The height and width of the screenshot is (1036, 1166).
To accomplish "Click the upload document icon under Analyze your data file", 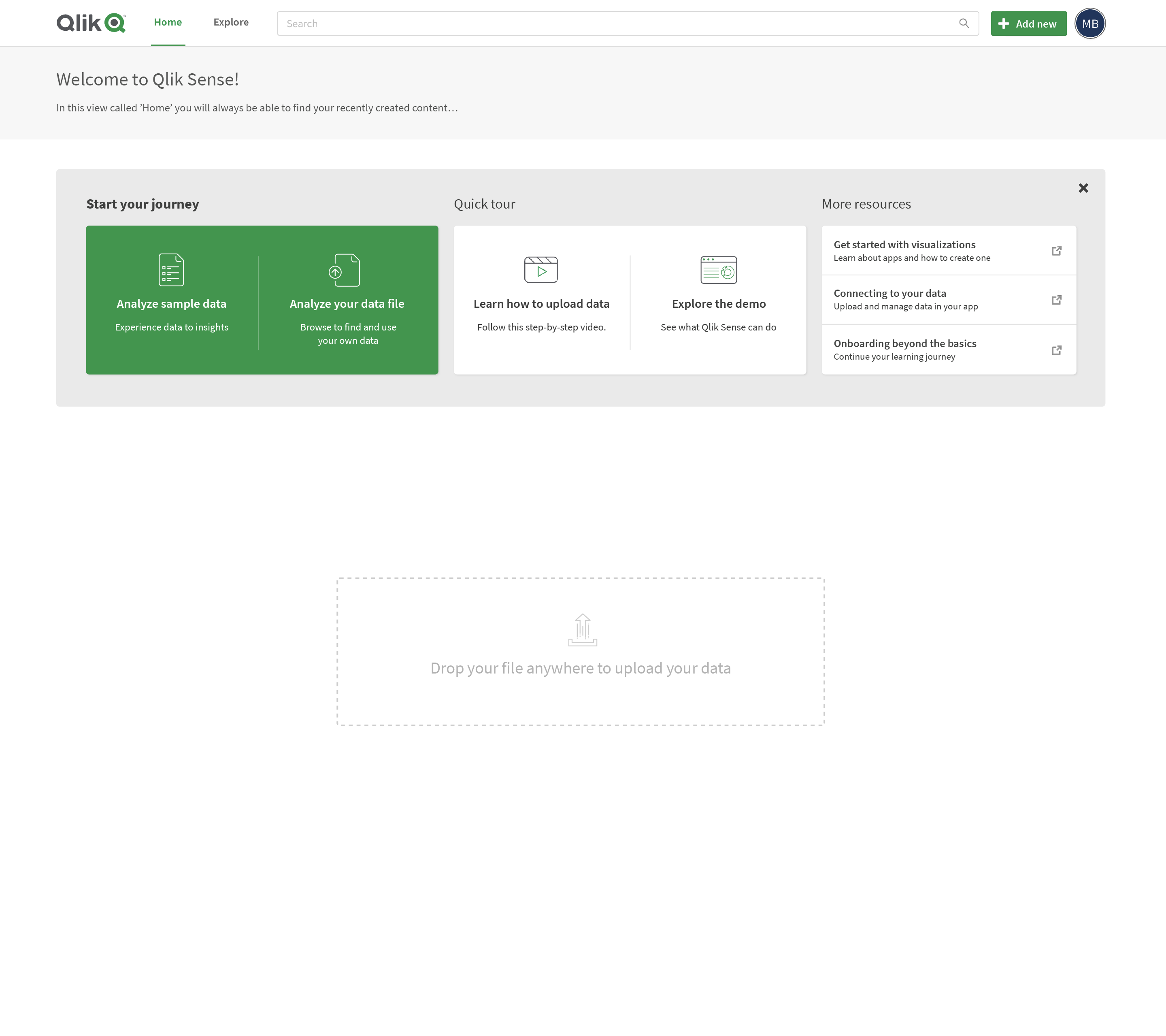I will point(346,270).
